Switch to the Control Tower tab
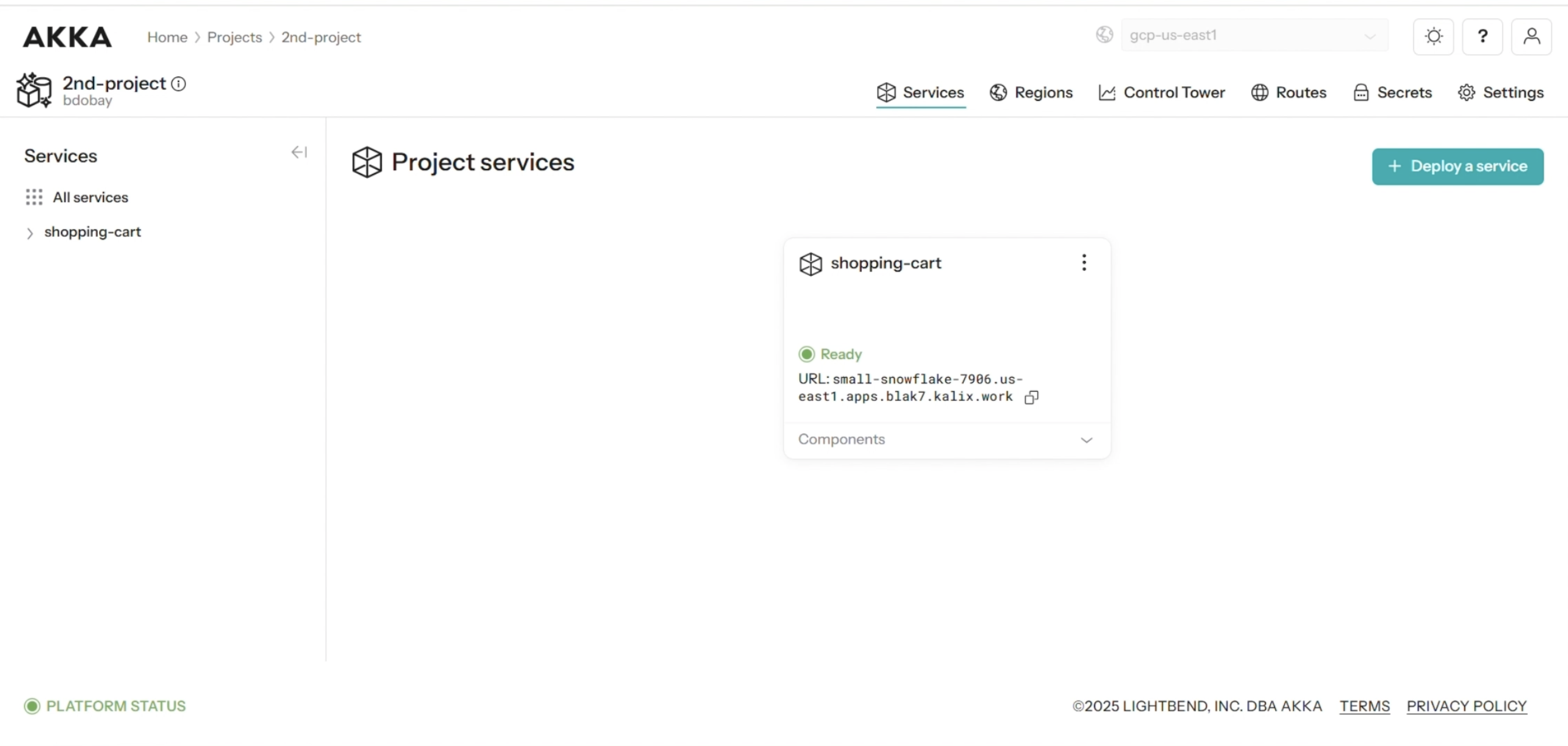The height and width of the screenshot is (746, 1568). (x=1161, y=92)
